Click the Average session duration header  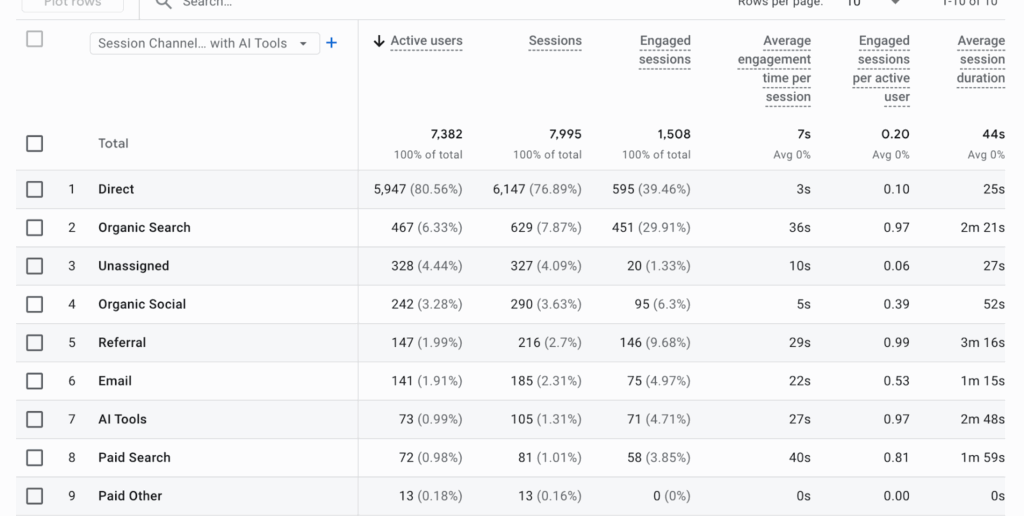[x=981, y=59]
